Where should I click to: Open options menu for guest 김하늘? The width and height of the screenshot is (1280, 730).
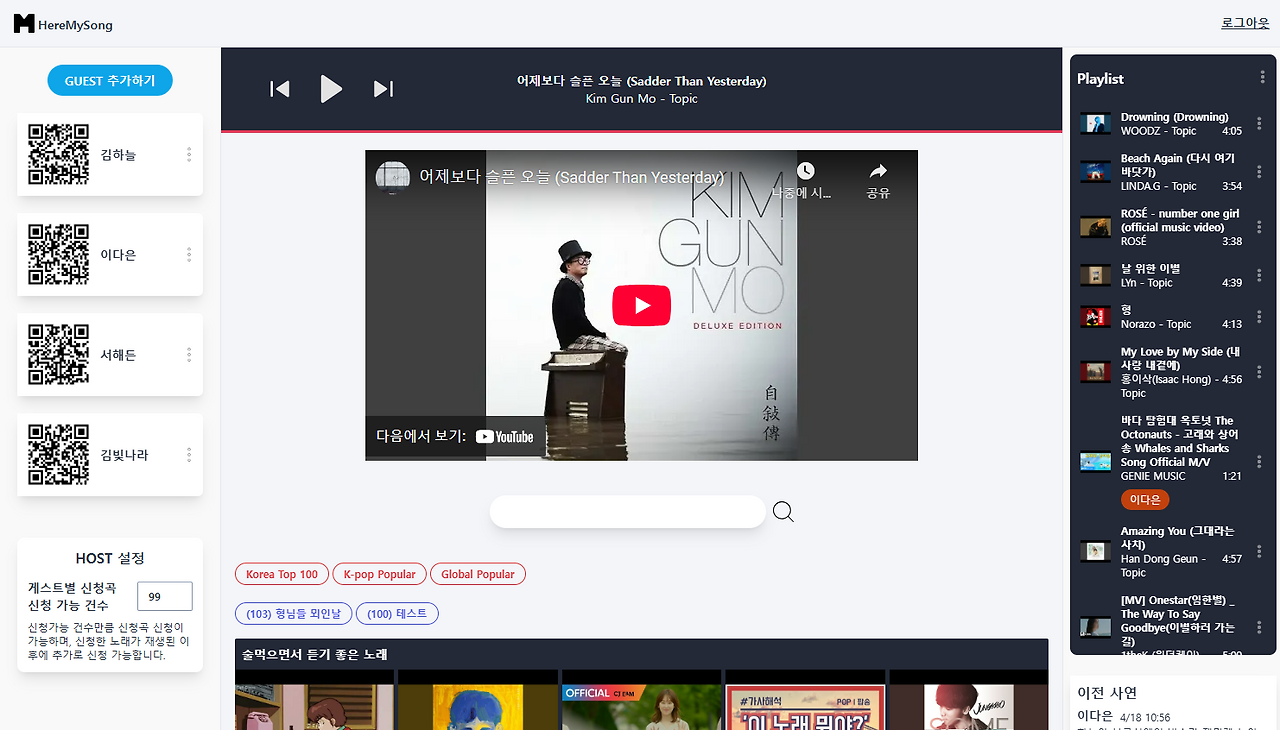[189, 155]
